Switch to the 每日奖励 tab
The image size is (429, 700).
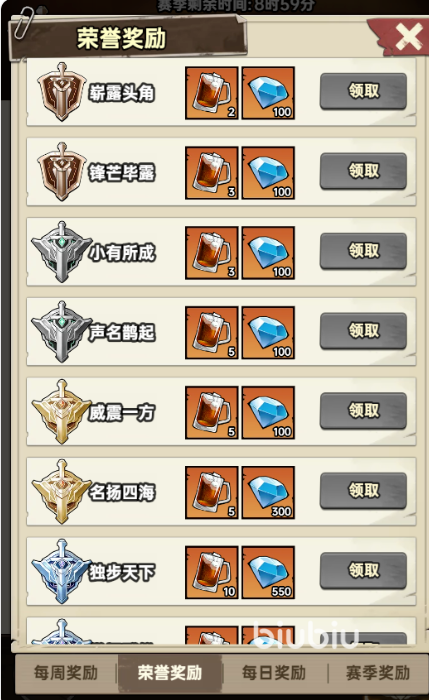pyautogui.click(x=274, y=673)
